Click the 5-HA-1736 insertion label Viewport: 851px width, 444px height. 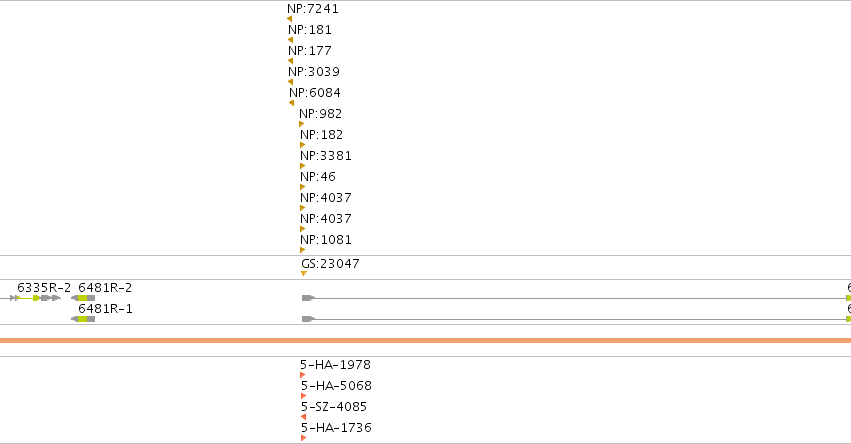[336, 428]
